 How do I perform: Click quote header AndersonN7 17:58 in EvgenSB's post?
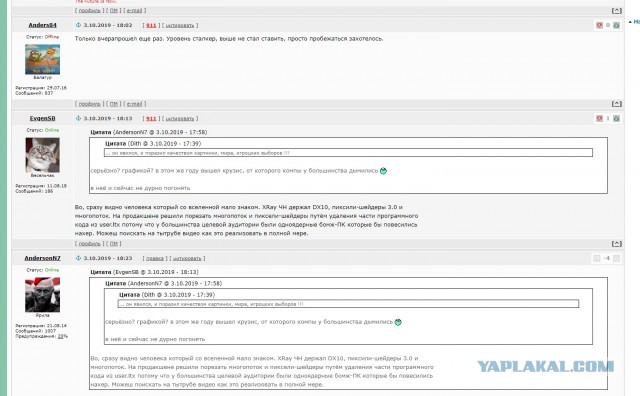[x=149, y=132]
